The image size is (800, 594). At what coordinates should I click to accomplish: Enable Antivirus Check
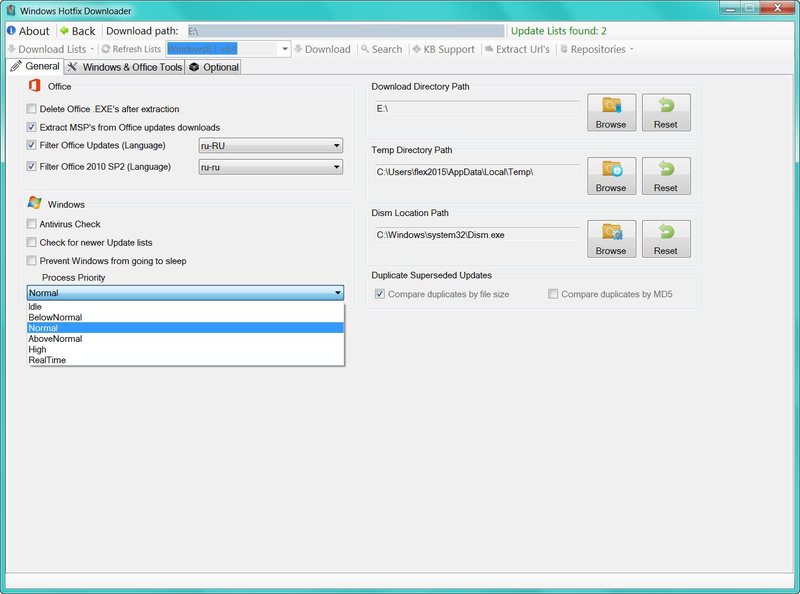click(32, 224)
